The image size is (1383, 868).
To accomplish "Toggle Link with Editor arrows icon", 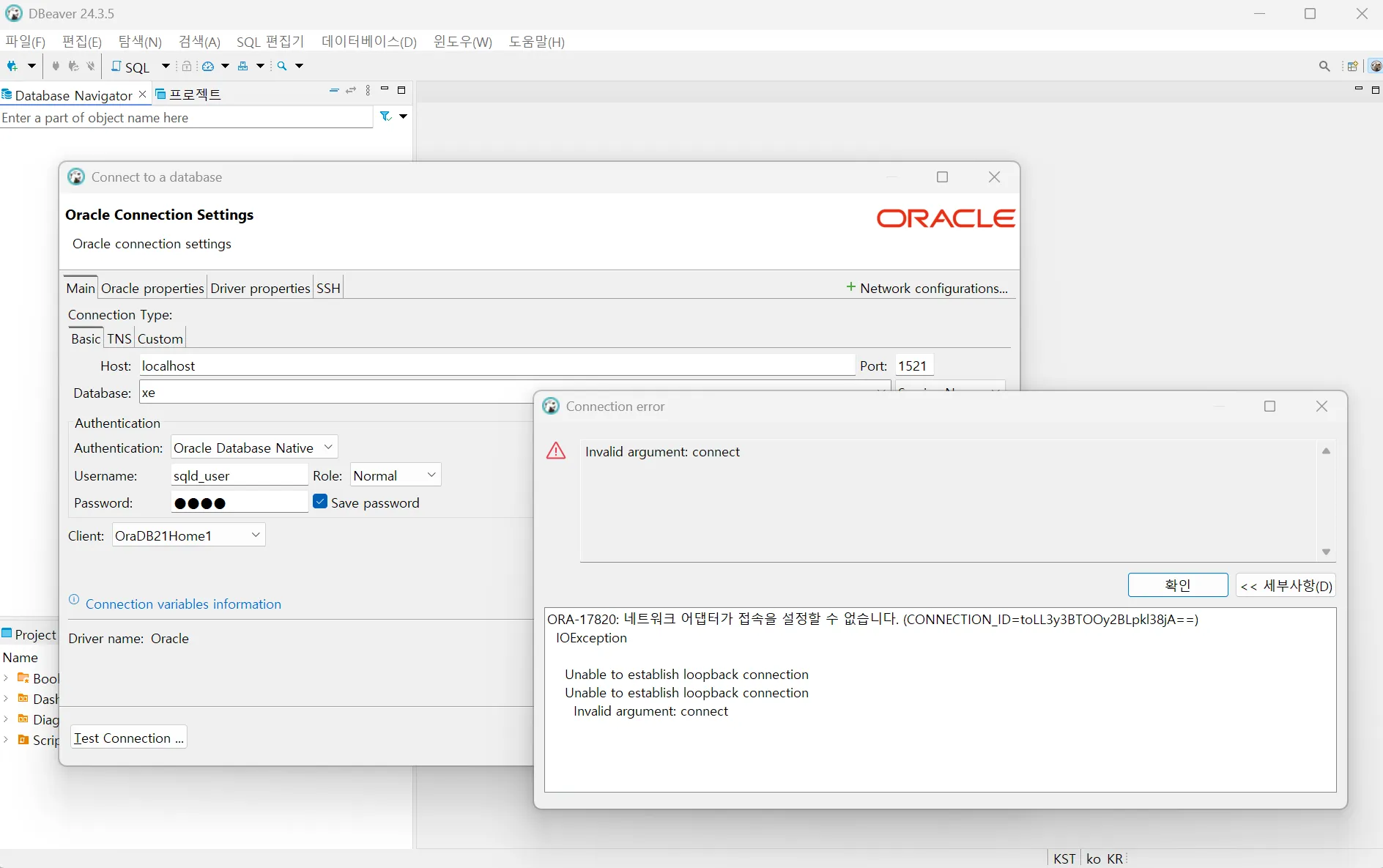I will (351, 90).
